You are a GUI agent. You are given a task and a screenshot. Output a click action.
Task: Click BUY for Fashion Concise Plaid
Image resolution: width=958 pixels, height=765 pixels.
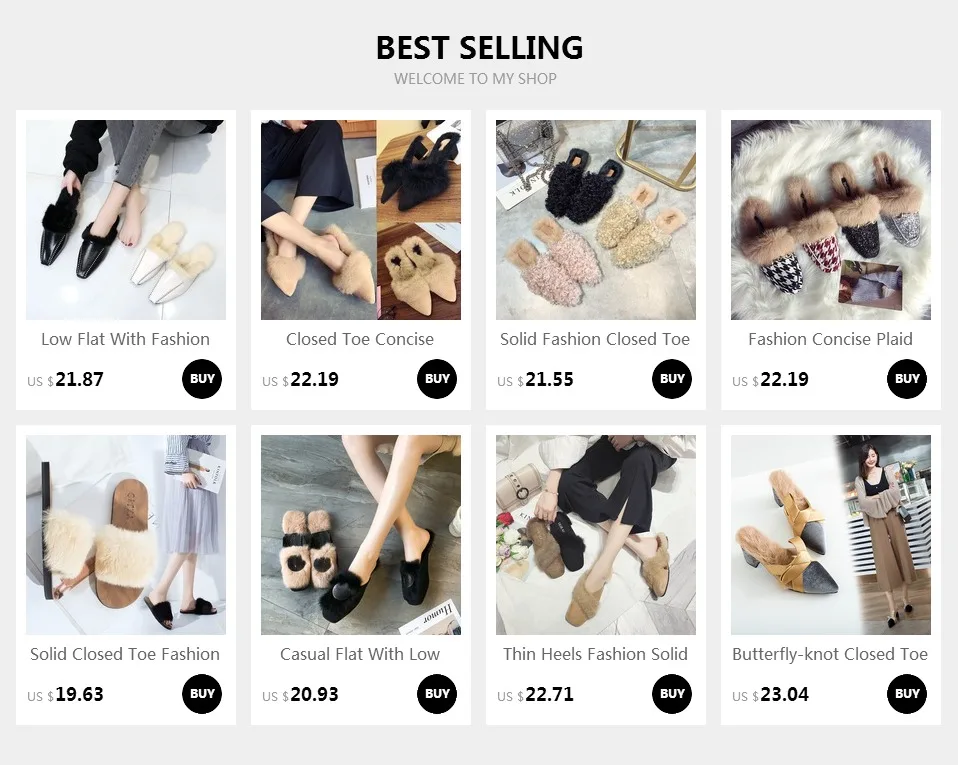click(x=907, y=379)
